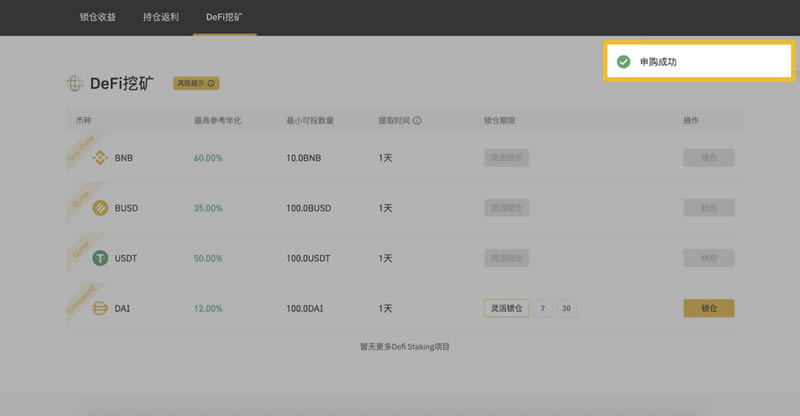Open the 持仓返利 tab
800x416 pixels.
pos(161,18)
